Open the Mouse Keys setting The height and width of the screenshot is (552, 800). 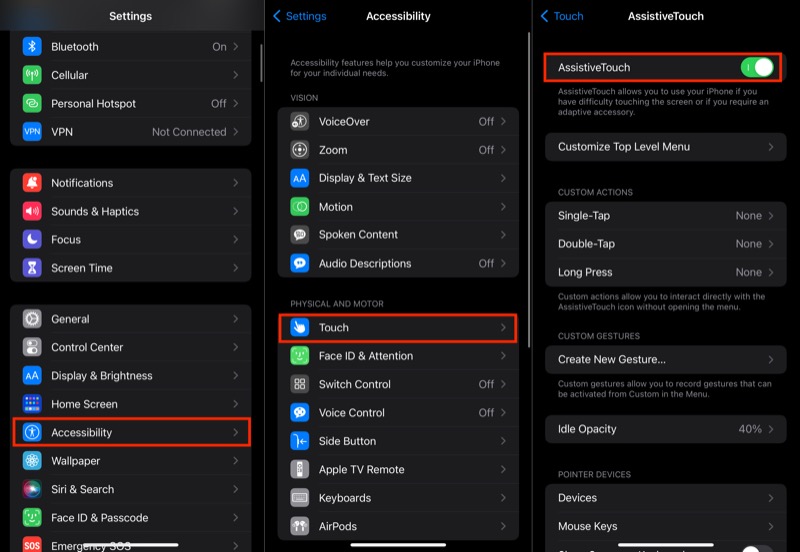(665, 526)
